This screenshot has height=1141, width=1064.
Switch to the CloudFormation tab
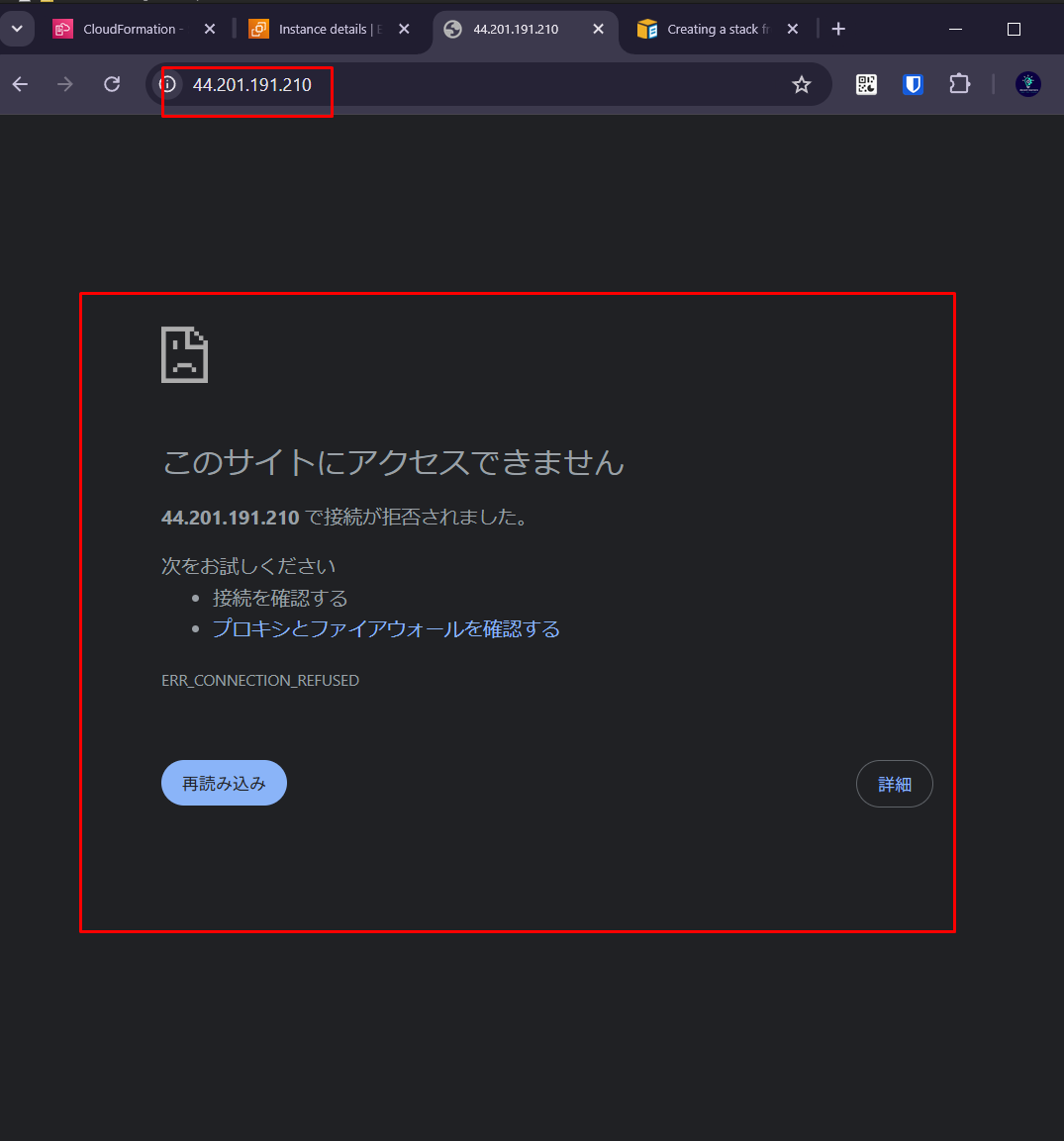129,30
